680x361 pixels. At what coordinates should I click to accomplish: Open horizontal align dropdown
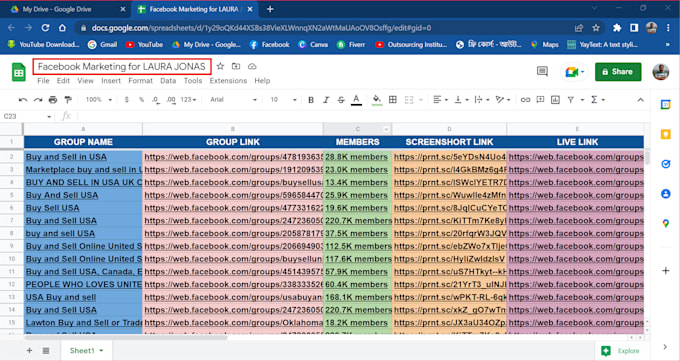pyautogui.click(x=440, y=100)
